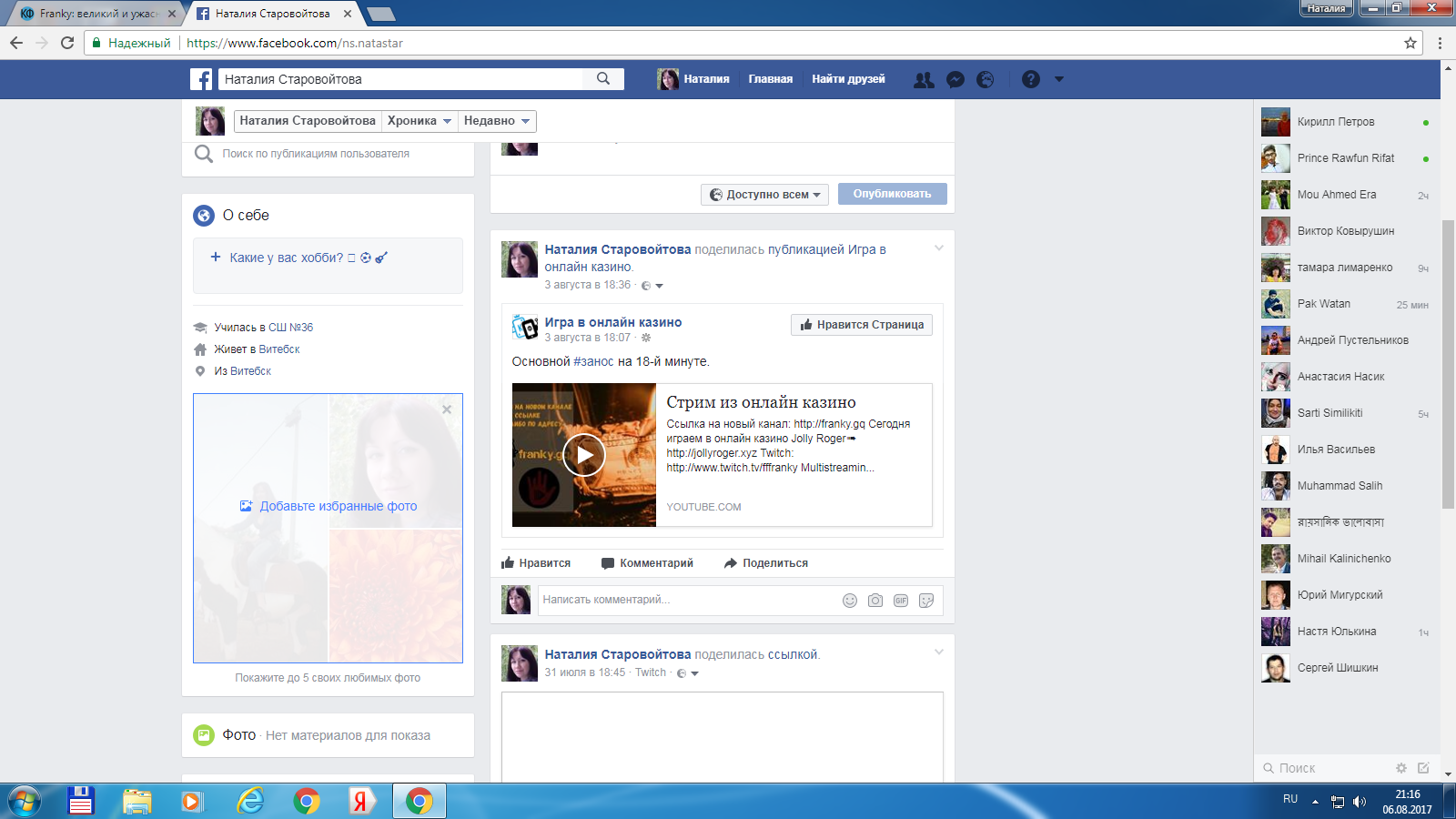Open chat sidebar settings gear
This screenshot has width=1456, height=819.
[x=1401, y=768]
